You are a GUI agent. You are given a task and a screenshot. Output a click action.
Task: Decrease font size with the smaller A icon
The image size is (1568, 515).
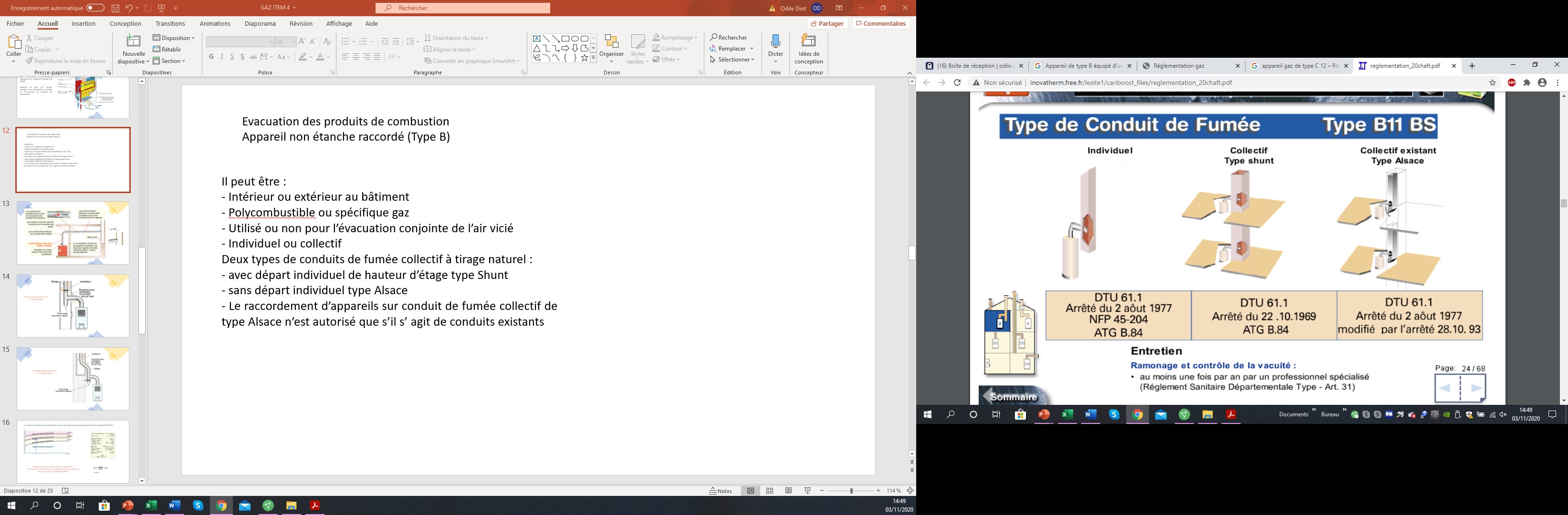point(313,41)
